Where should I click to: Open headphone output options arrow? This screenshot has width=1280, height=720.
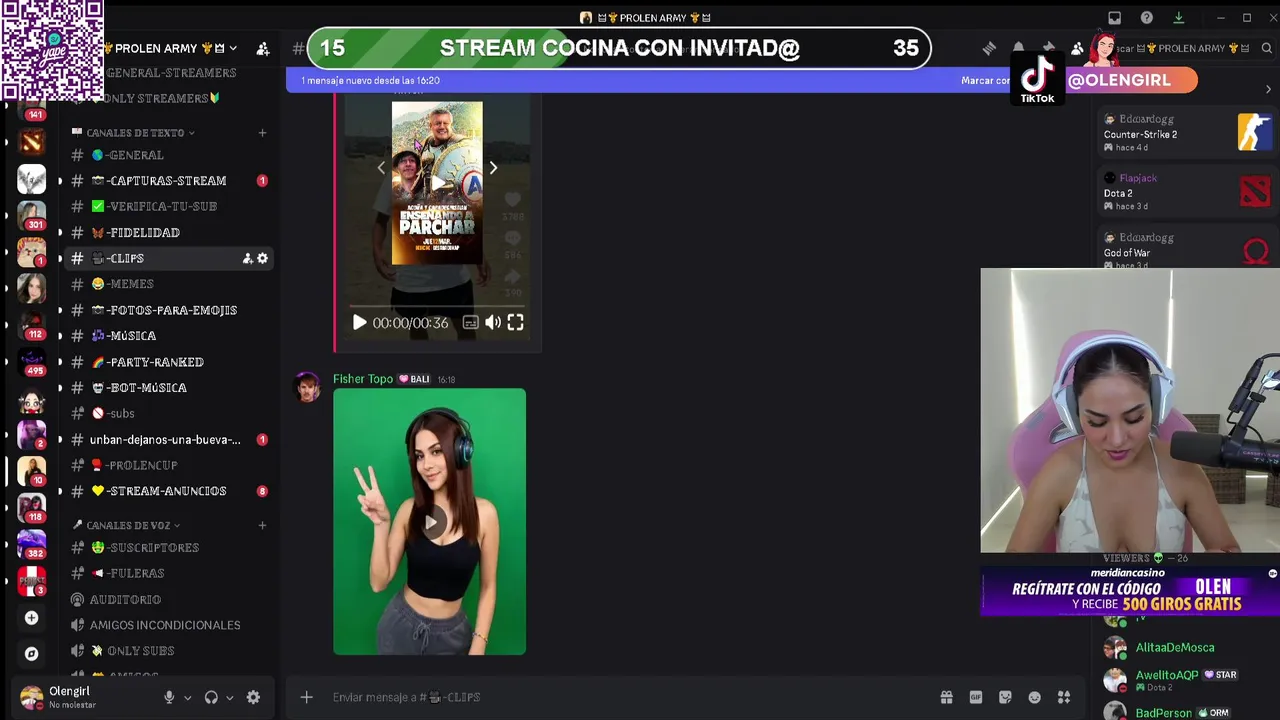point(229,698)
